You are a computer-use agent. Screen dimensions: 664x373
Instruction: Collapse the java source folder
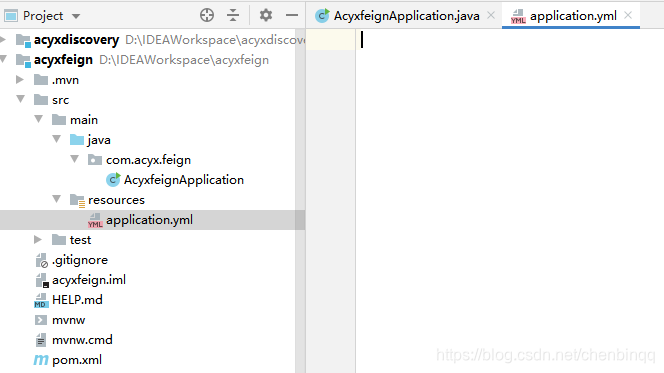tap(56, 139)
